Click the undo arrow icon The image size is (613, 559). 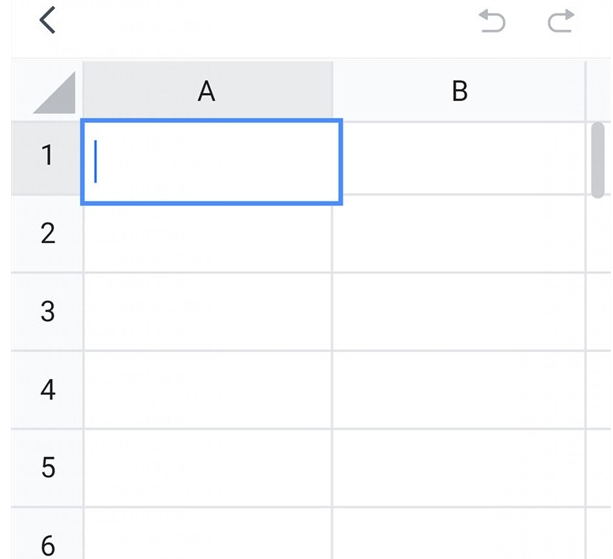point(492,21)
